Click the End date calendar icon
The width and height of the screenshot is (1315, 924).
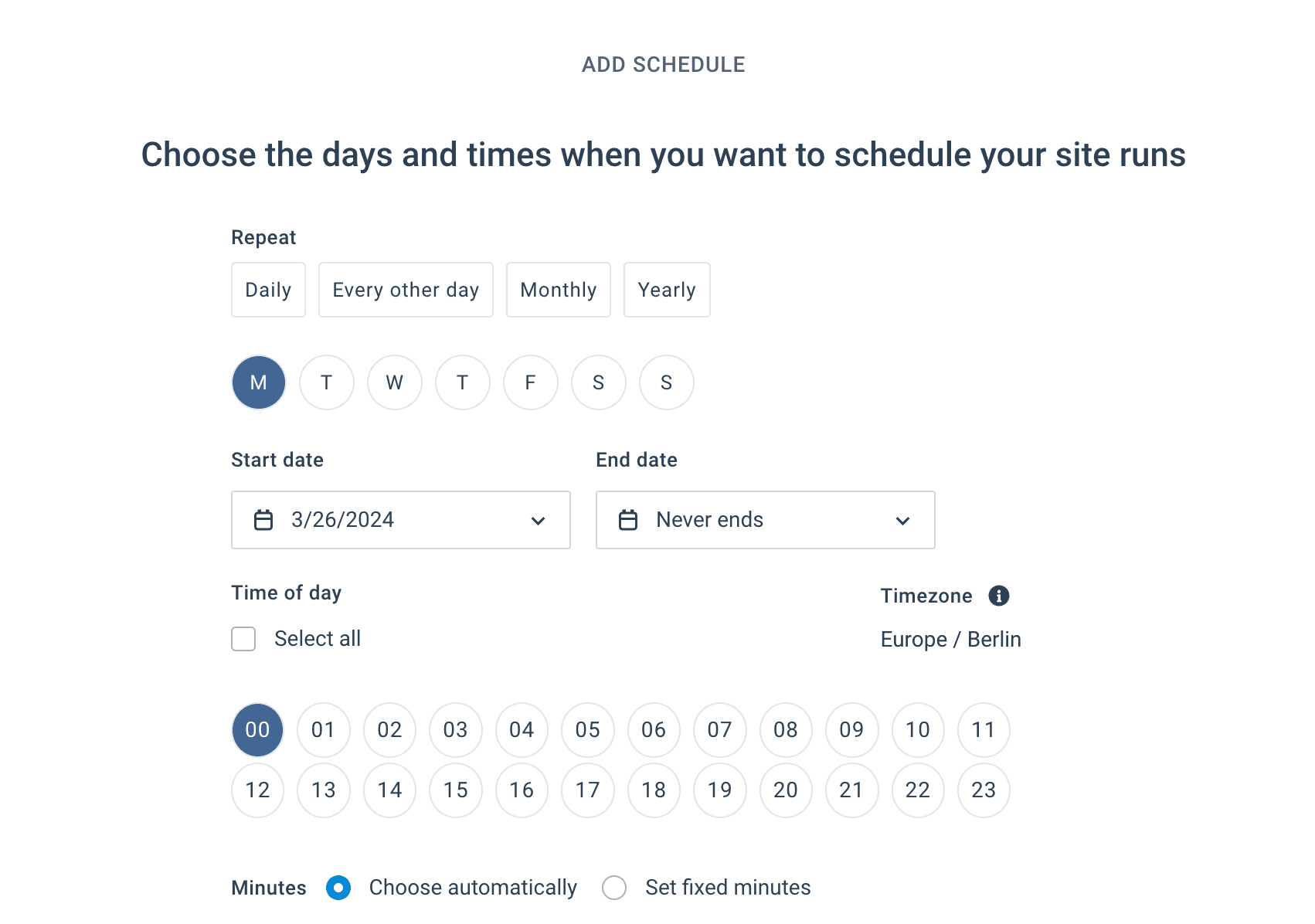click(628, 520)
